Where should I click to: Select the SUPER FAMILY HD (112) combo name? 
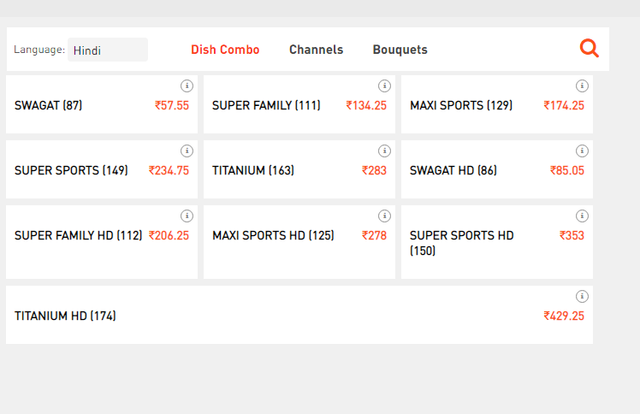pyautogui.click(x=78, y=235)
